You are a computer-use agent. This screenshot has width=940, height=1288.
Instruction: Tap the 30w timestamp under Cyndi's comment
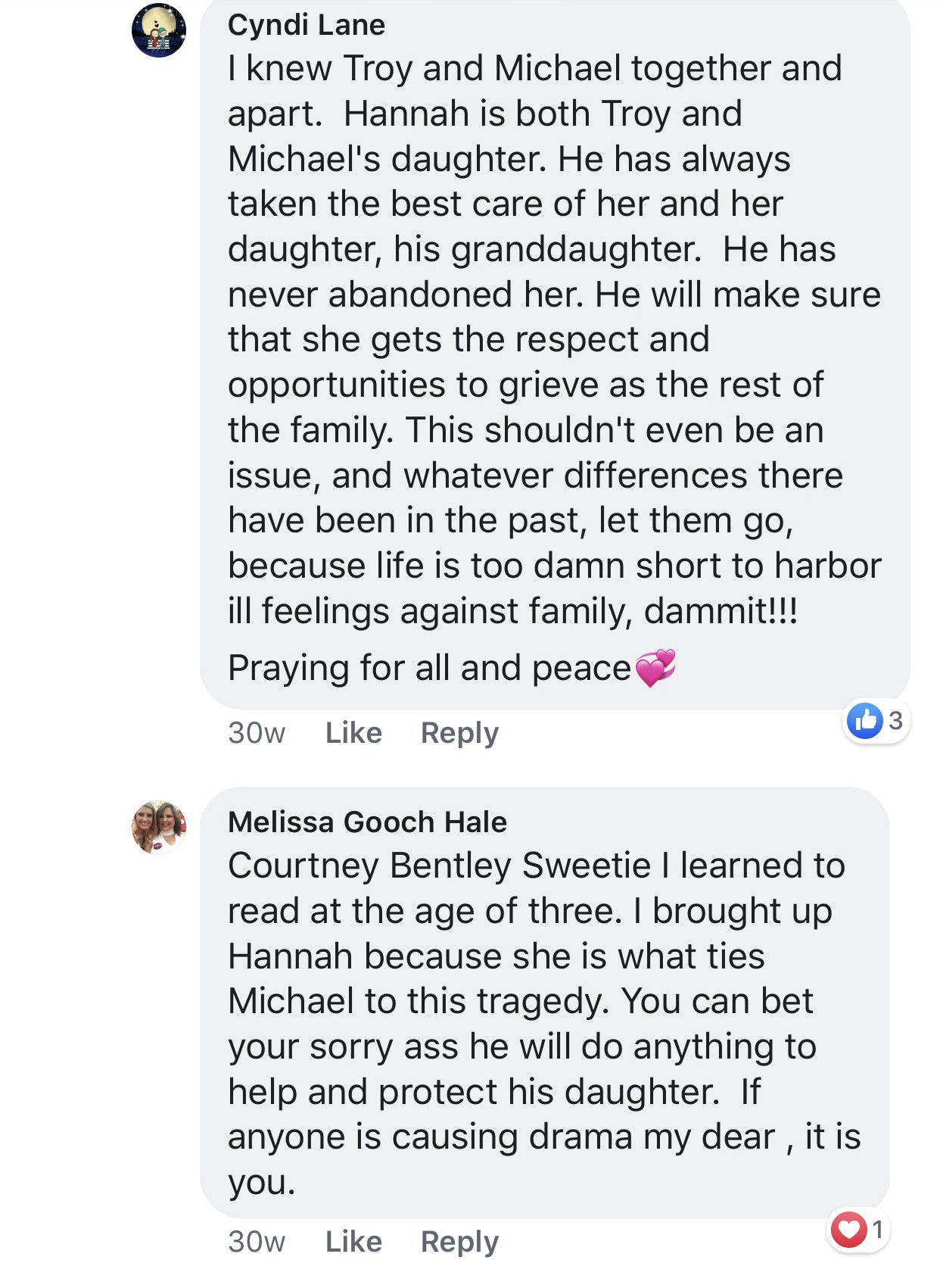click(257, 733)
